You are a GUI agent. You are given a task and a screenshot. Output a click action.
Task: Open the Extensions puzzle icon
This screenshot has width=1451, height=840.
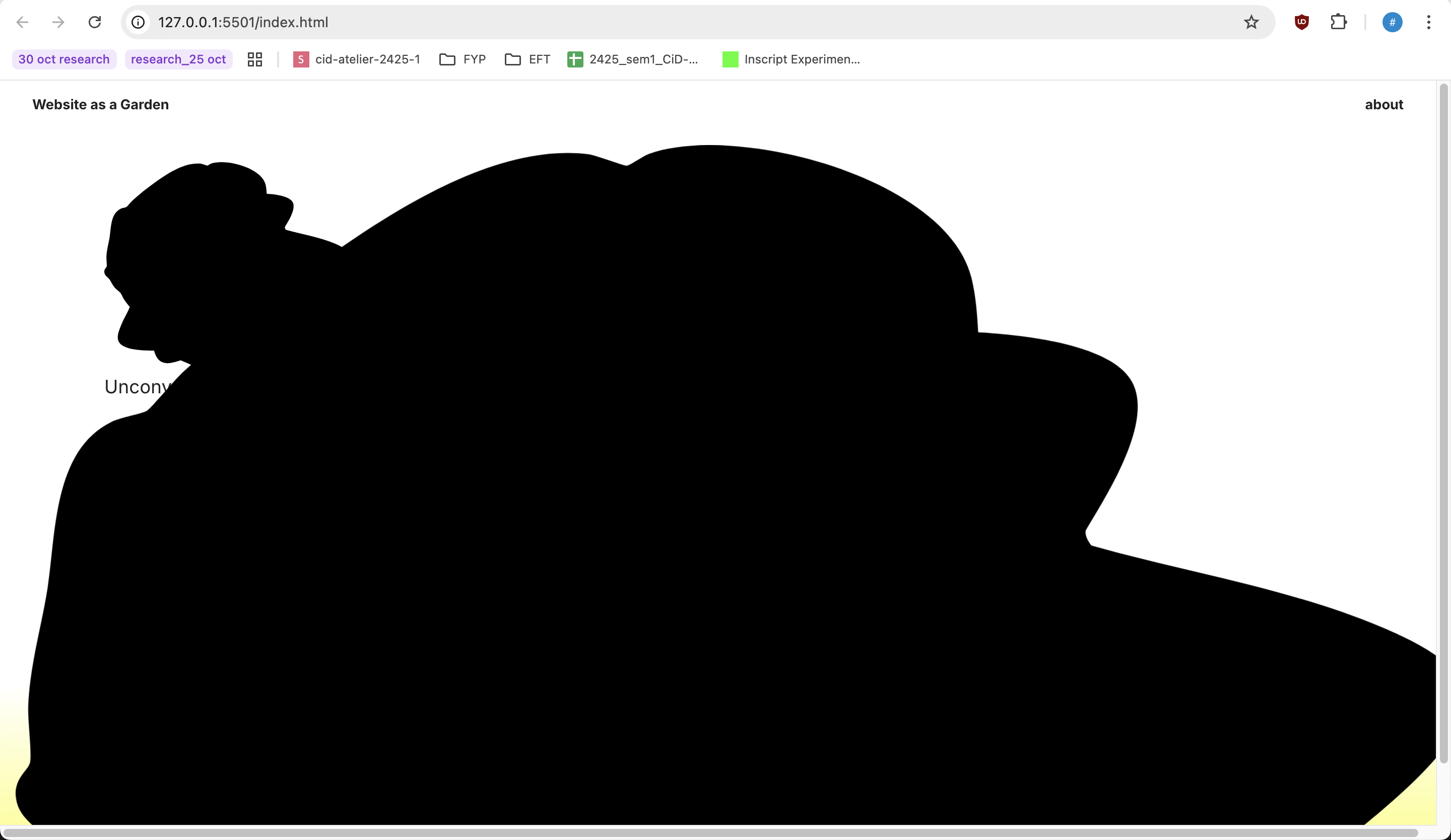pyautogui.click(x=1338, y=23)
